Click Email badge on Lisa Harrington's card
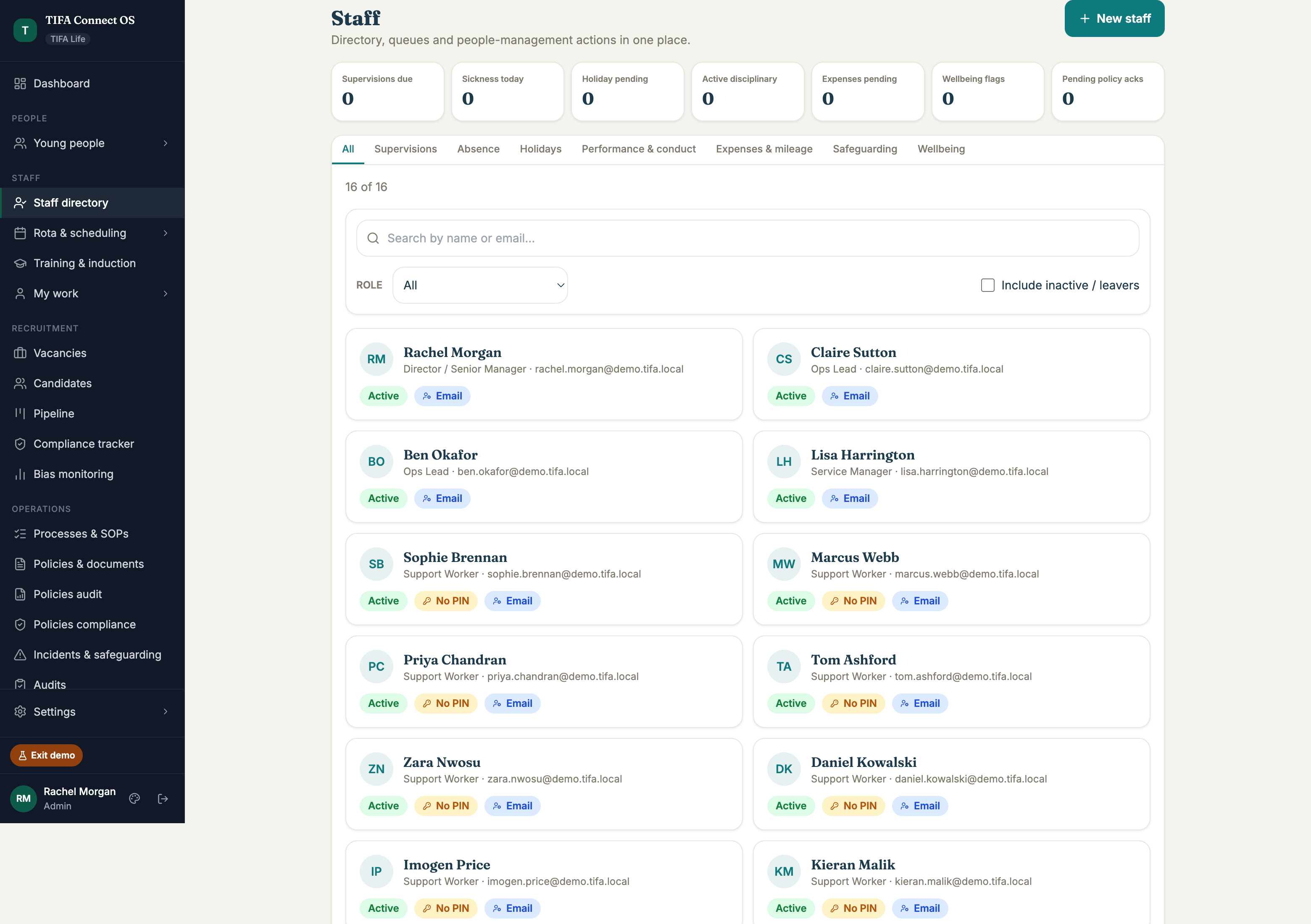The width and height of the screenshot is (1311, 924). pyautogui.click(x=850, y=498)
